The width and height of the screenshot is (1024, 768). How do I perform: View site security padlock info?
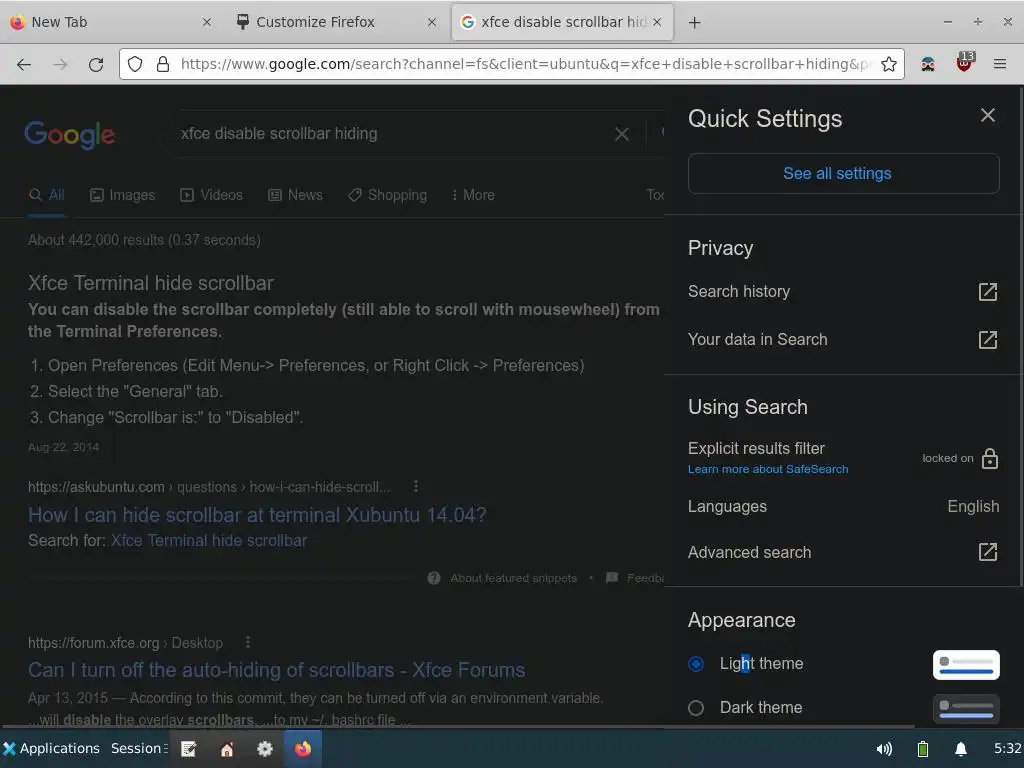point(163,64)
